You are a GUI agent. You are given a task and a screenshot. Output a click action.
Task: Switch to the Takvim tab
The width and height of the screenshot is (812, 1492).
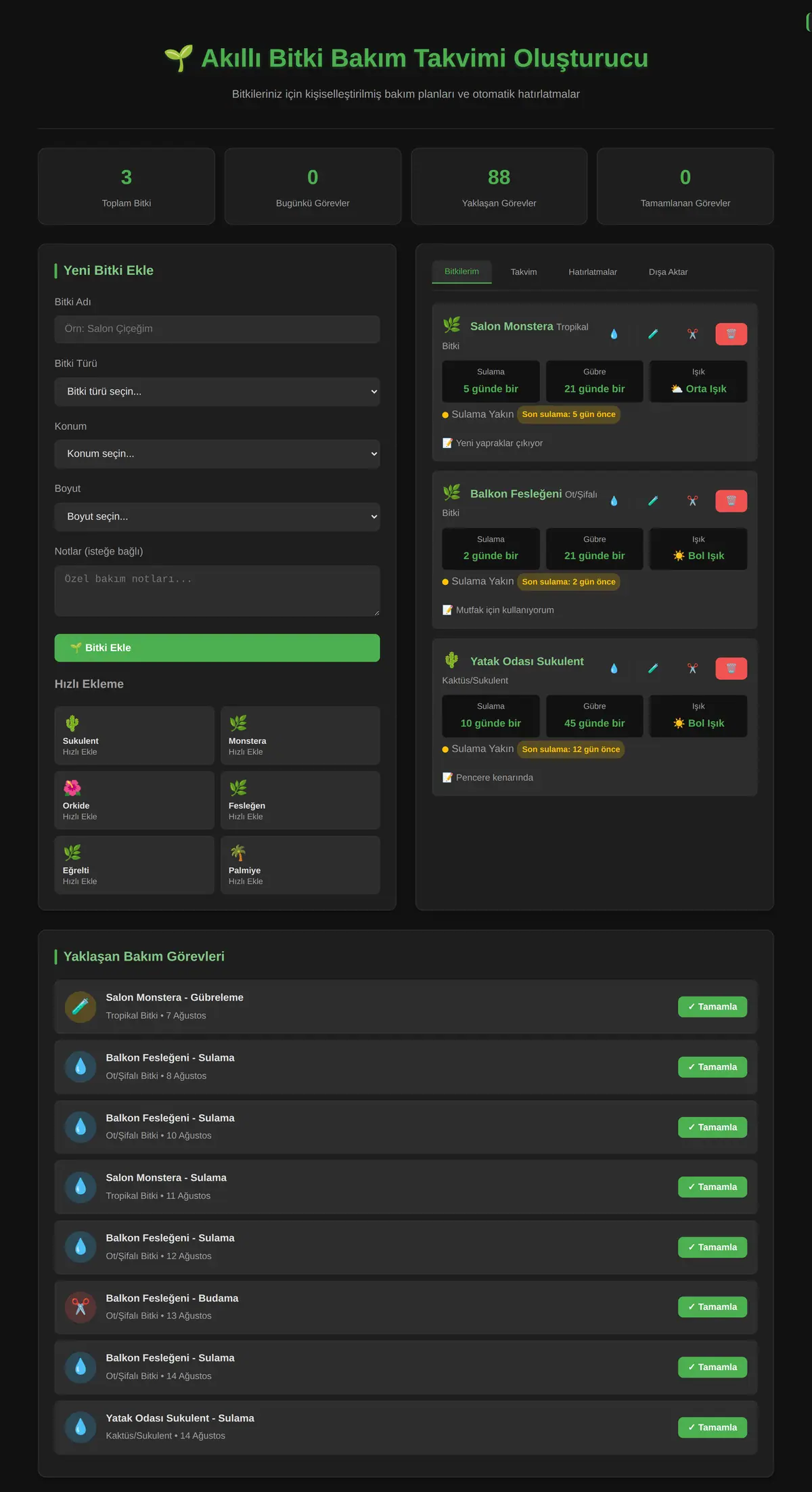pos(524,272)
